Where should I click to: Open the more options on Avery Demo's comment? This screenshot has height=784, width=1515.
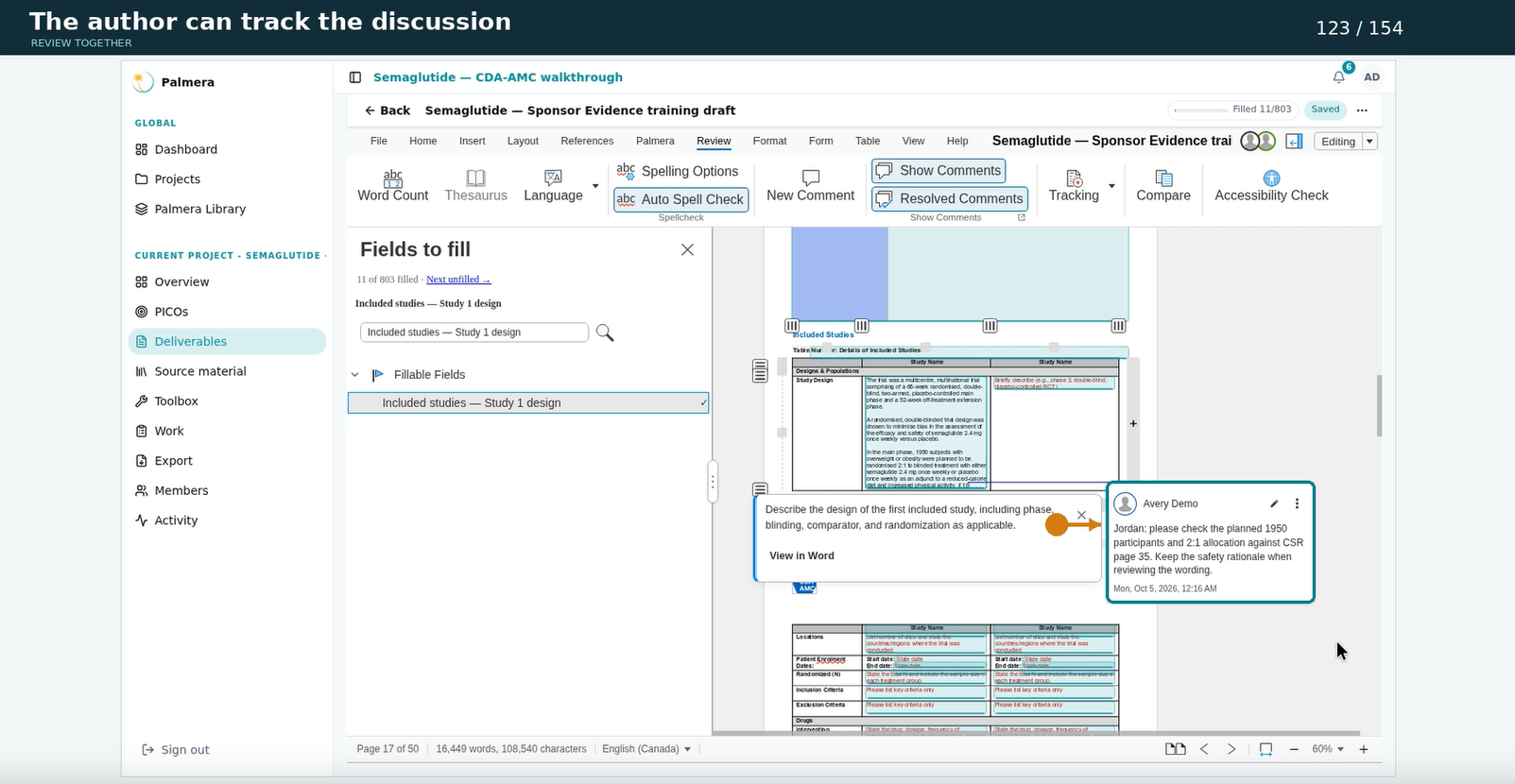1297,503
